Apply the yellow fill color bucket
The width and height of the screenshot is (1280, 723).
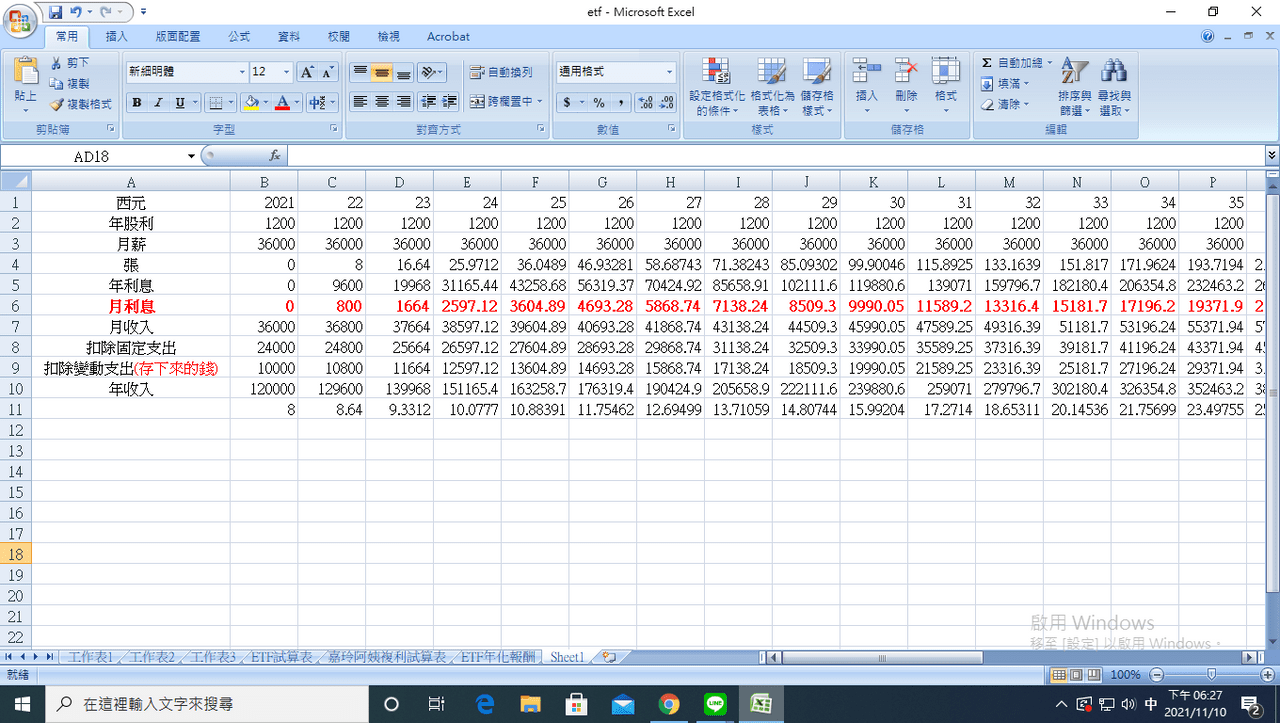pos(251,102)
